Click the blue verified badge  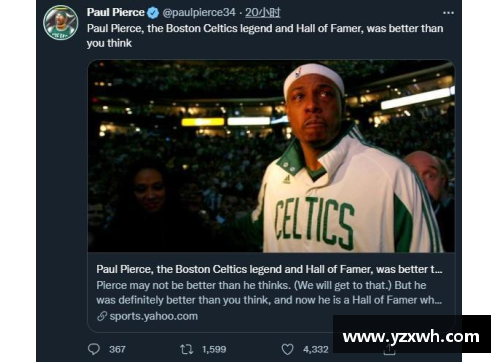click(x=153, y=13)
